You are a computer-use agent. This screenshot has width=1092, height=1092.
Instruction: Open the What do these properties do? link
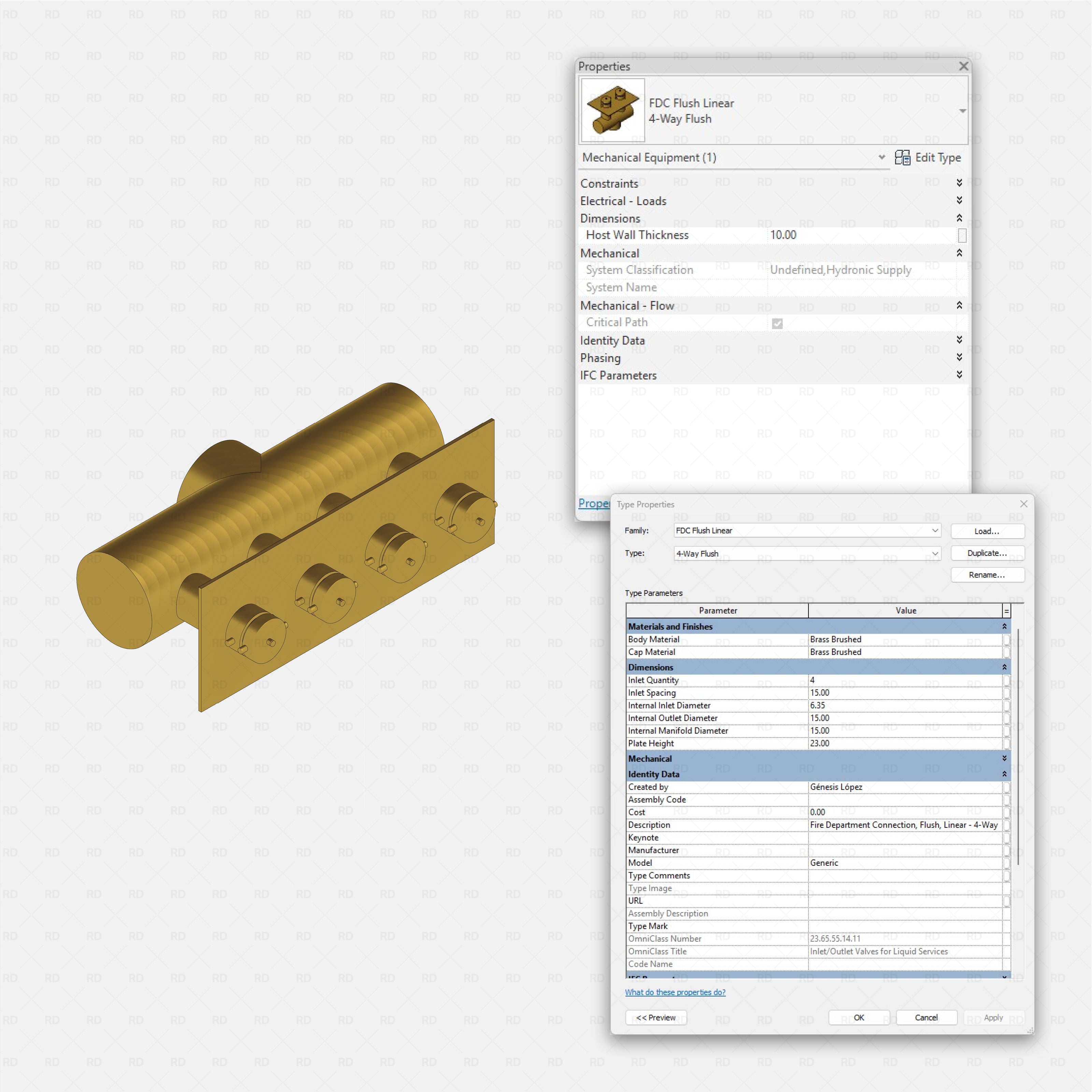point(675,992)
